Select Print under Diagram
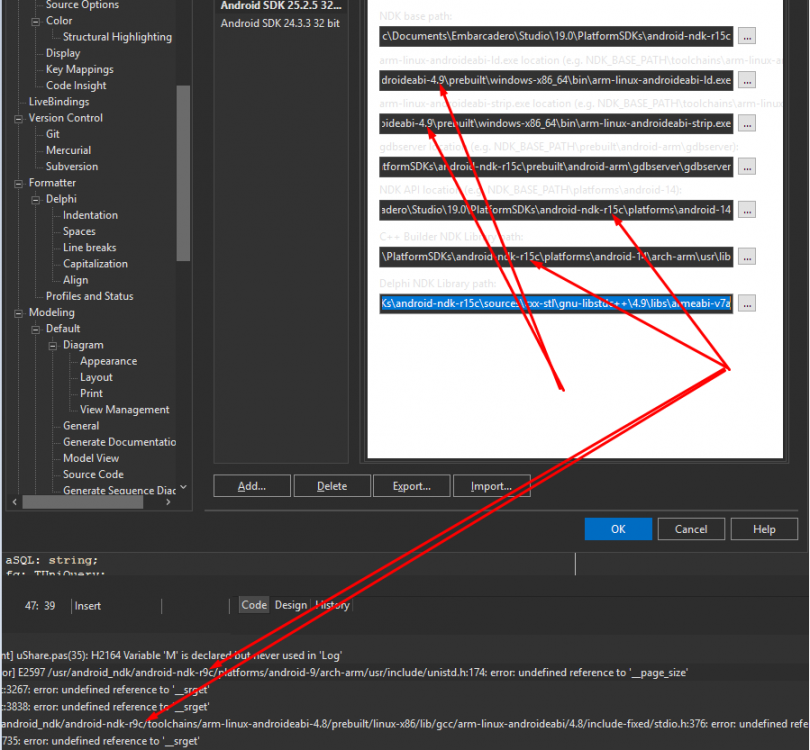Screen dimensions: 810x750 [91, 394]
